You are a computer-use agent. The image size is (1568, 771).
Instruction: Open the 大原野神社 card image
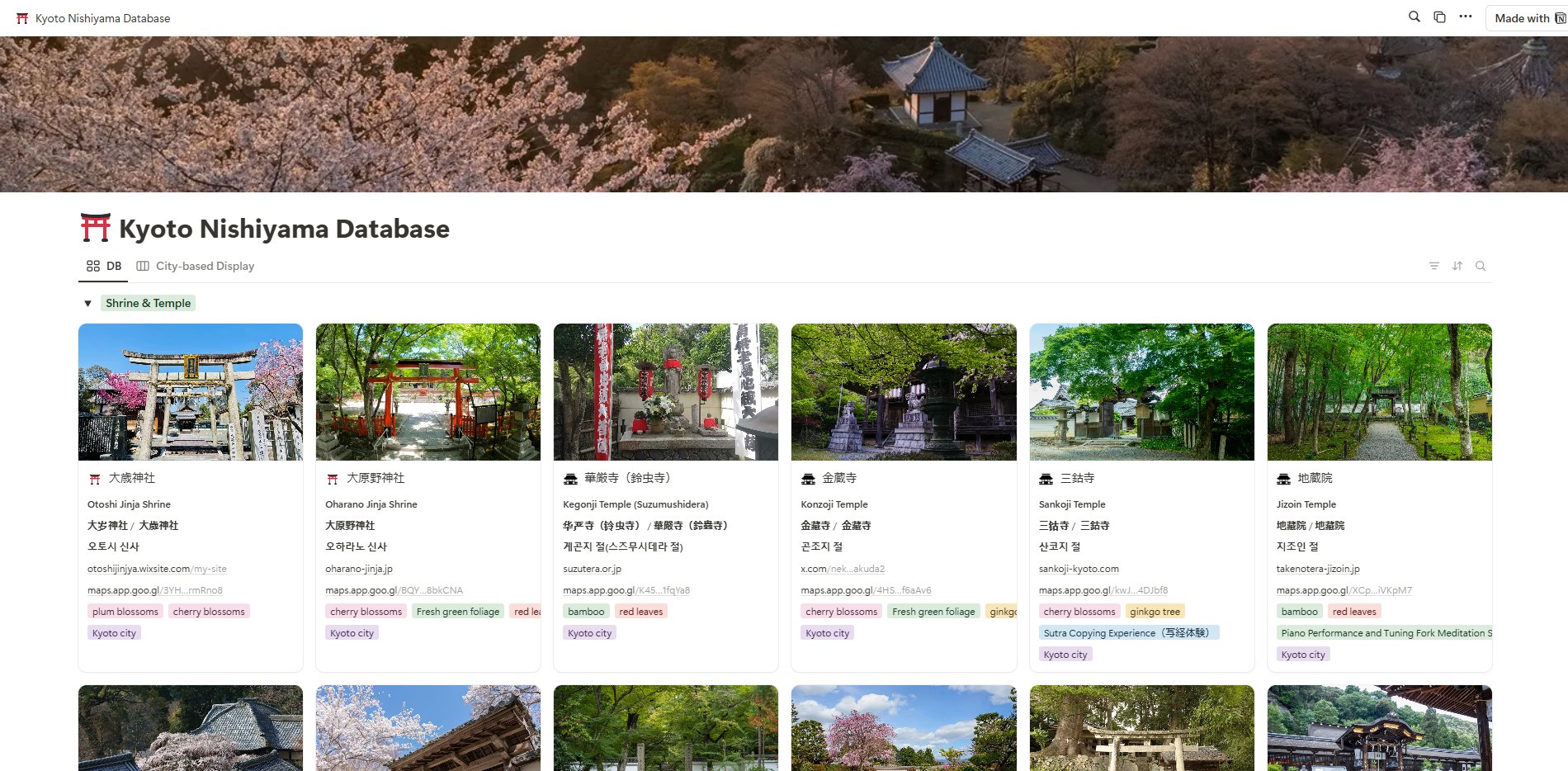(x=428, y=392)
